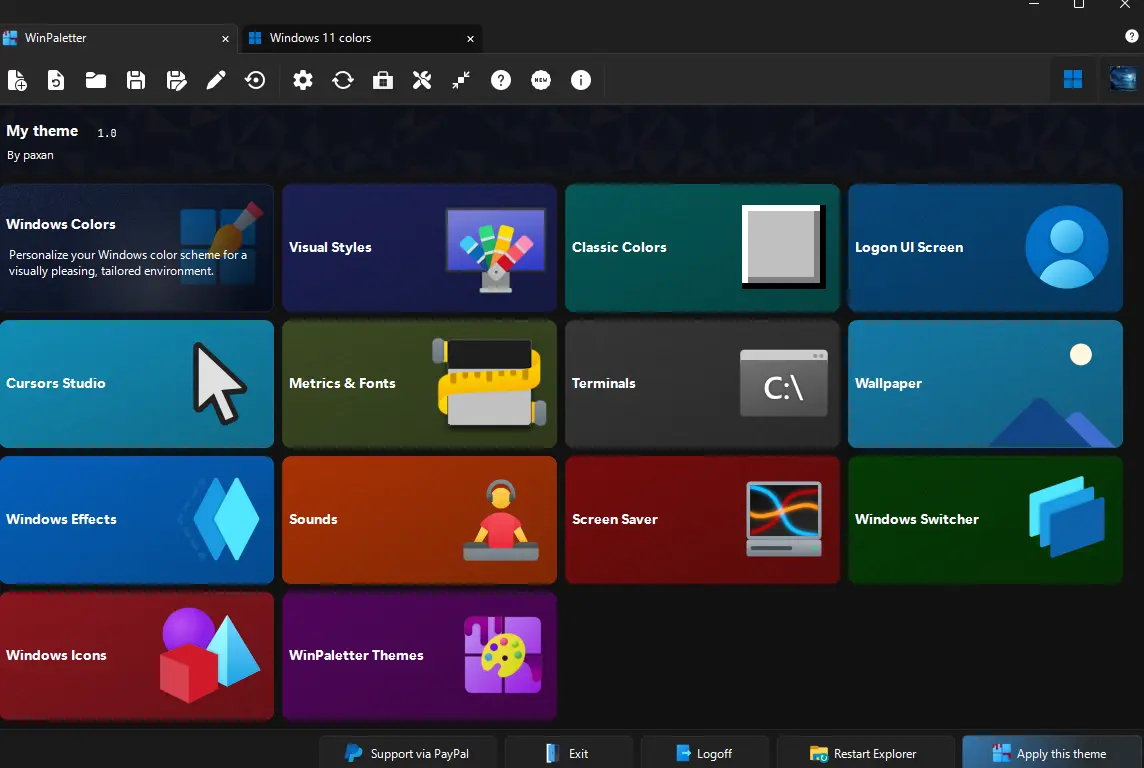The image size is (1144, 768).
Task: Open the Logon UI Screen tile
Action: [x=985, y=248]
